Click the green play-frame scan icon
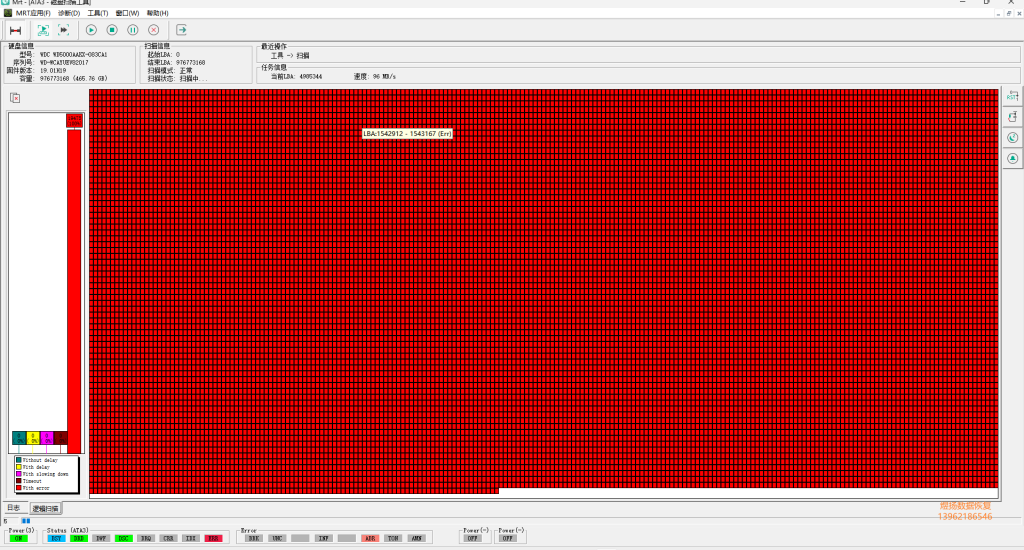Viewport: 1024px width, 550px height. coord(43,30)
